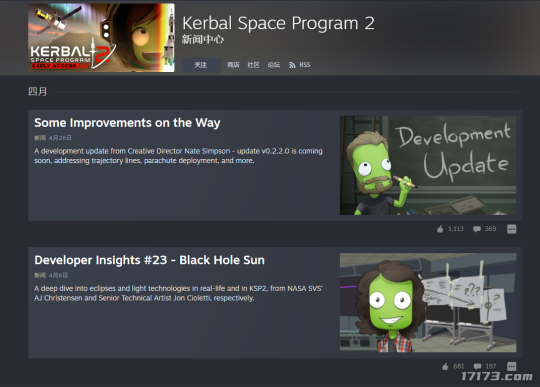Screen dimensions: 540x387
Task: Click the Kerbal Space Program 2 logo banner
Action: pos(101,38)
